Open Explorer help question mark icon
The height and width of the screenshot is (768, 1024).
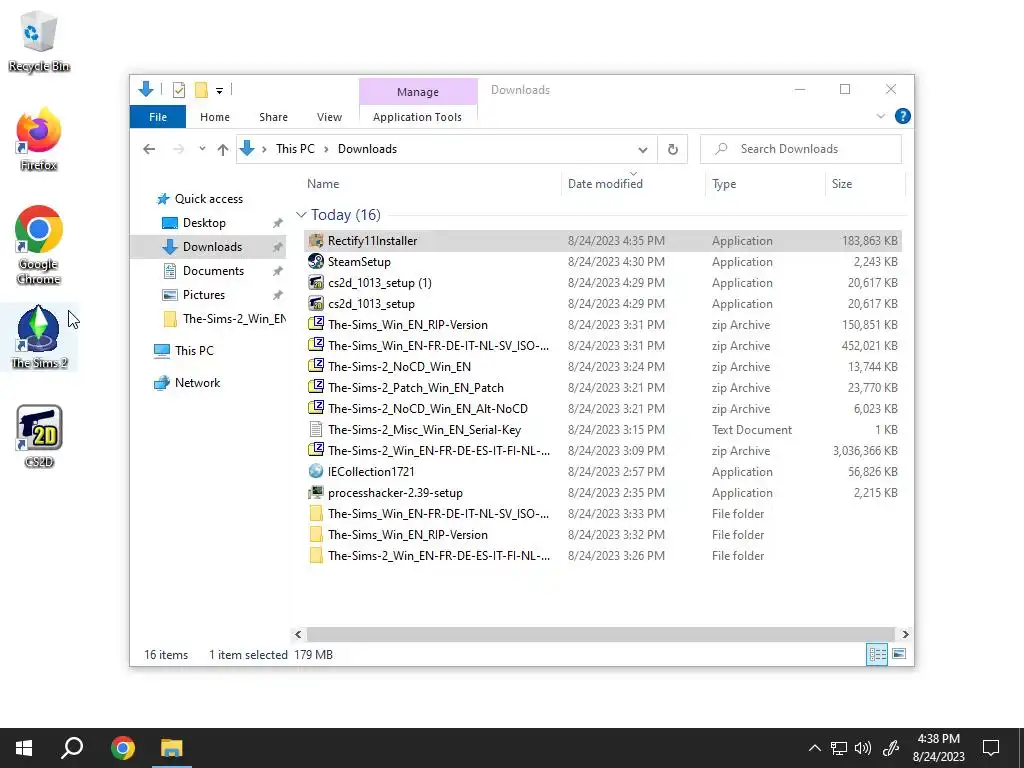pos(903,116)
